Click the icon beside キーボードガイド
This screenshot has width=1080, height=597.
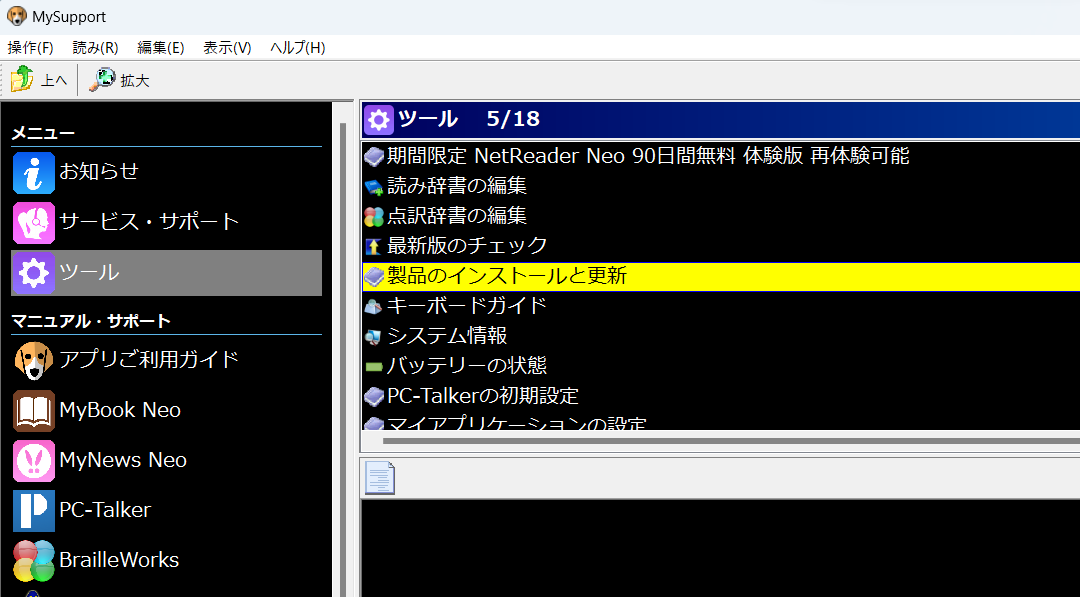point(373,306)
